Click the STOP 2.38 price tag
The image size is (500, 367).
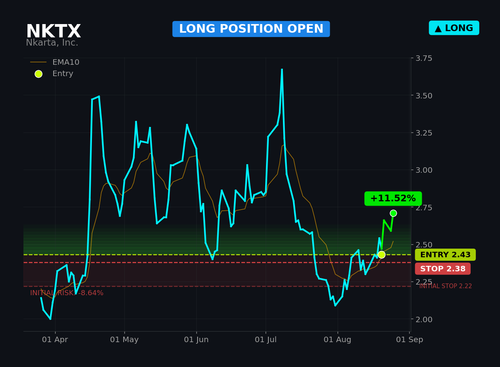(x=443, y=269)
